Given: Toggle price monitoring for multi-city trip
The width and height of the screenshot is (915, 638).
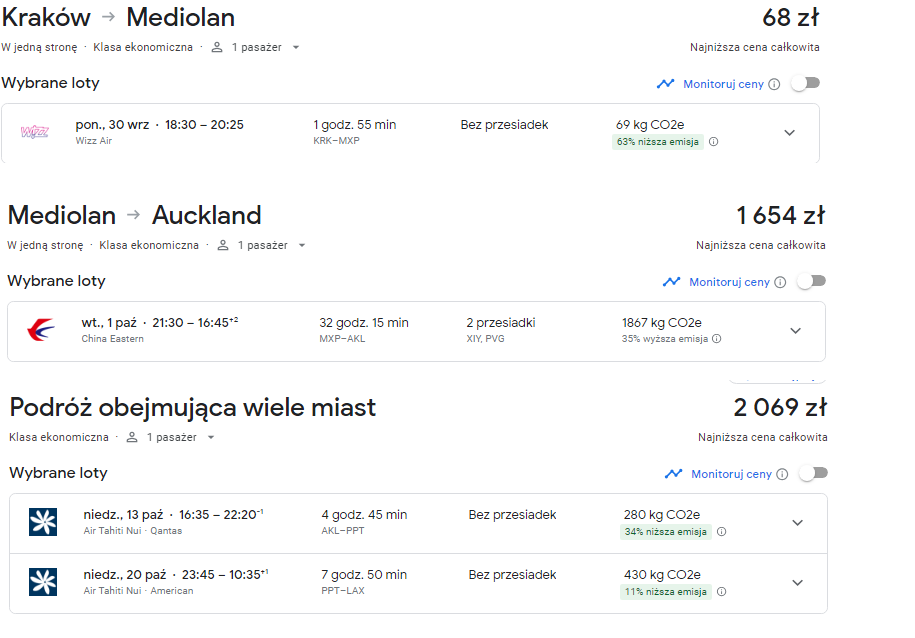Looking at the screenshot, I should pyautogui.click(x=813, y=473).
